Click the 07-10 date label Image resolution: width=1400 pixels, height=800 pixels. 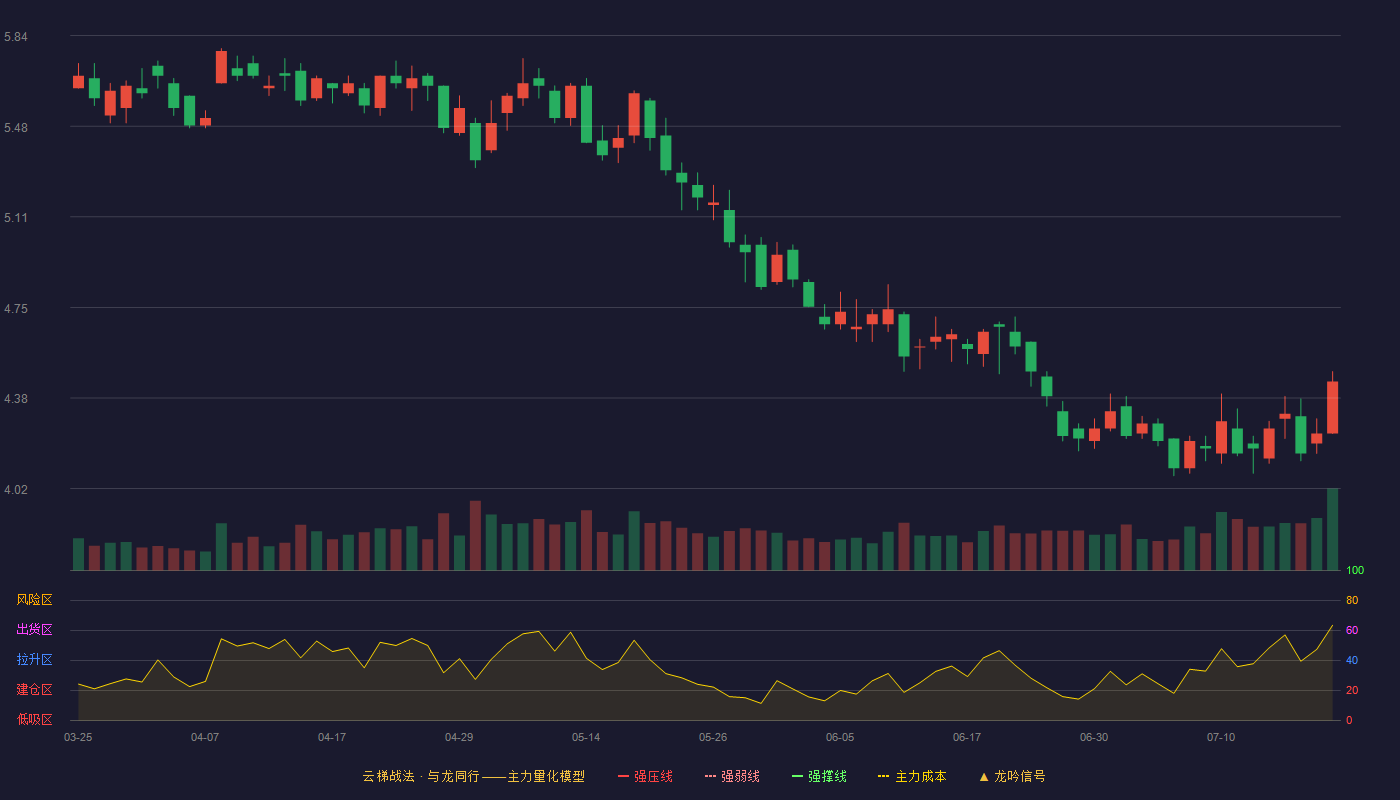tap(1221, 737)
